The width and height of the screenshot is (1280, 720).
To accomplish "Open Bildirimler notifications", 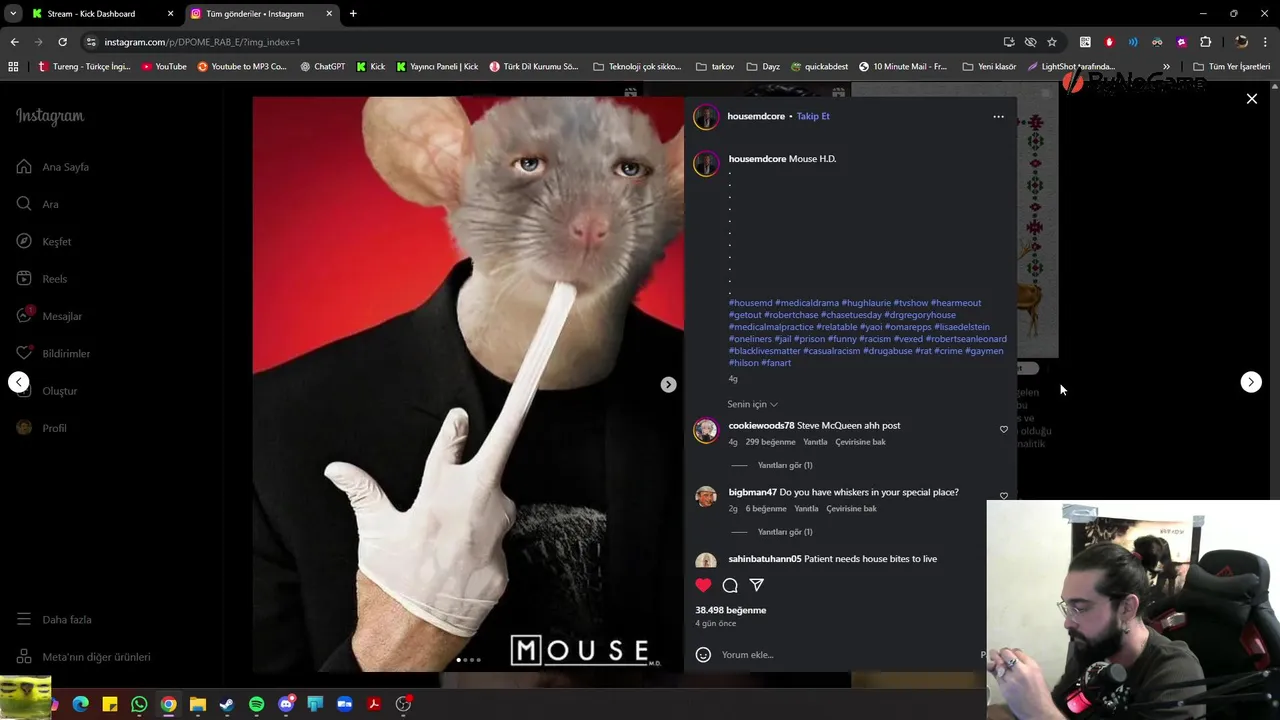I will pyautogui.click(x=53, y=353).
